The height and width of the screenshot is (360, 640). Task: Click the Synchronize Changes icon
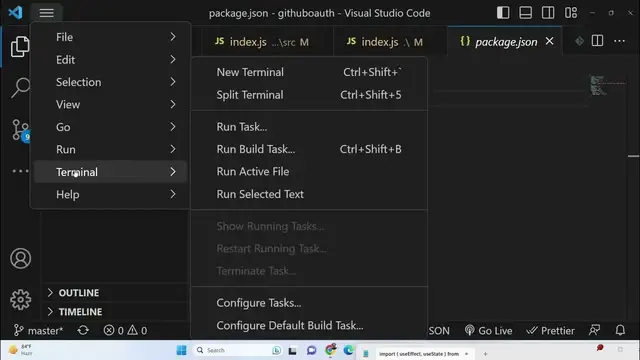pyautogui.click(x=83, y=330)
